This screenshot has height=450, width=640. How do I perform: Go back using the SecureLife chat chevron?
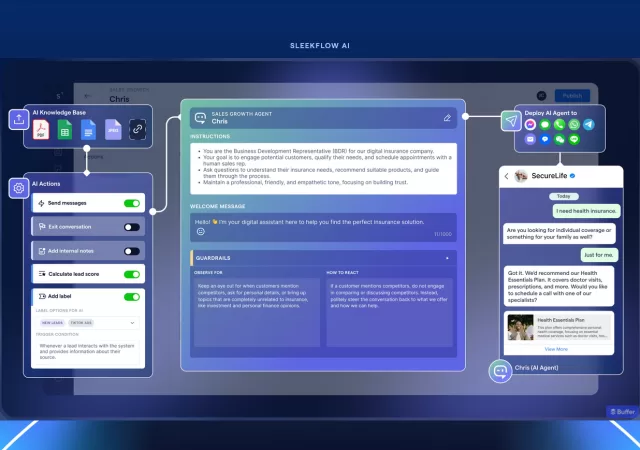point(507,176)
